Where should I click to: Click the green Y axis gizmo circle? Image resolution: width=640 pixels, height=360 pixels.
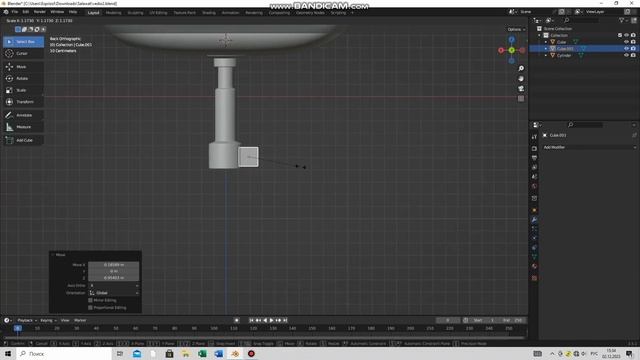[x=511, y=50]
